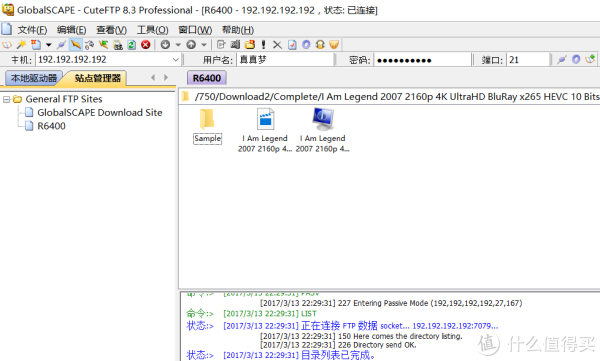Select the R6400 site in tree
Image resolution: width=600 pixels, height=361 pixels.
(51, 126)
